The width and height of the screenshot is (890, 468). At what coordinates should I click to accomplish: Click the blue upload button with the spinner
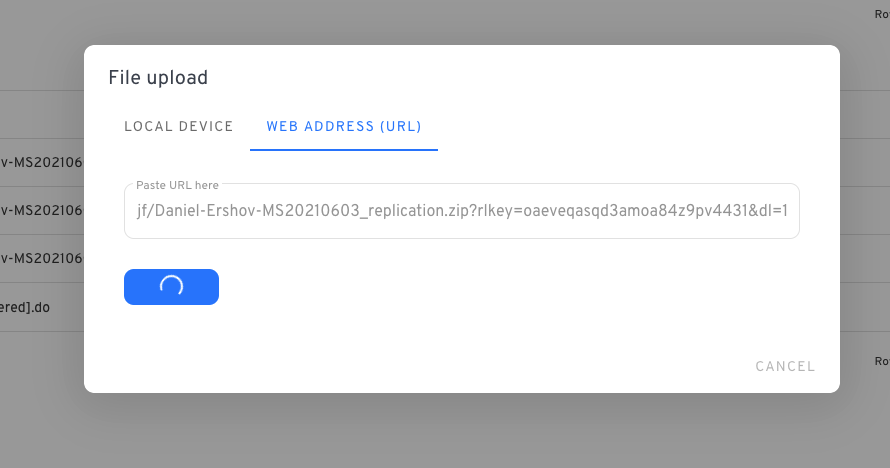(171, 287)
